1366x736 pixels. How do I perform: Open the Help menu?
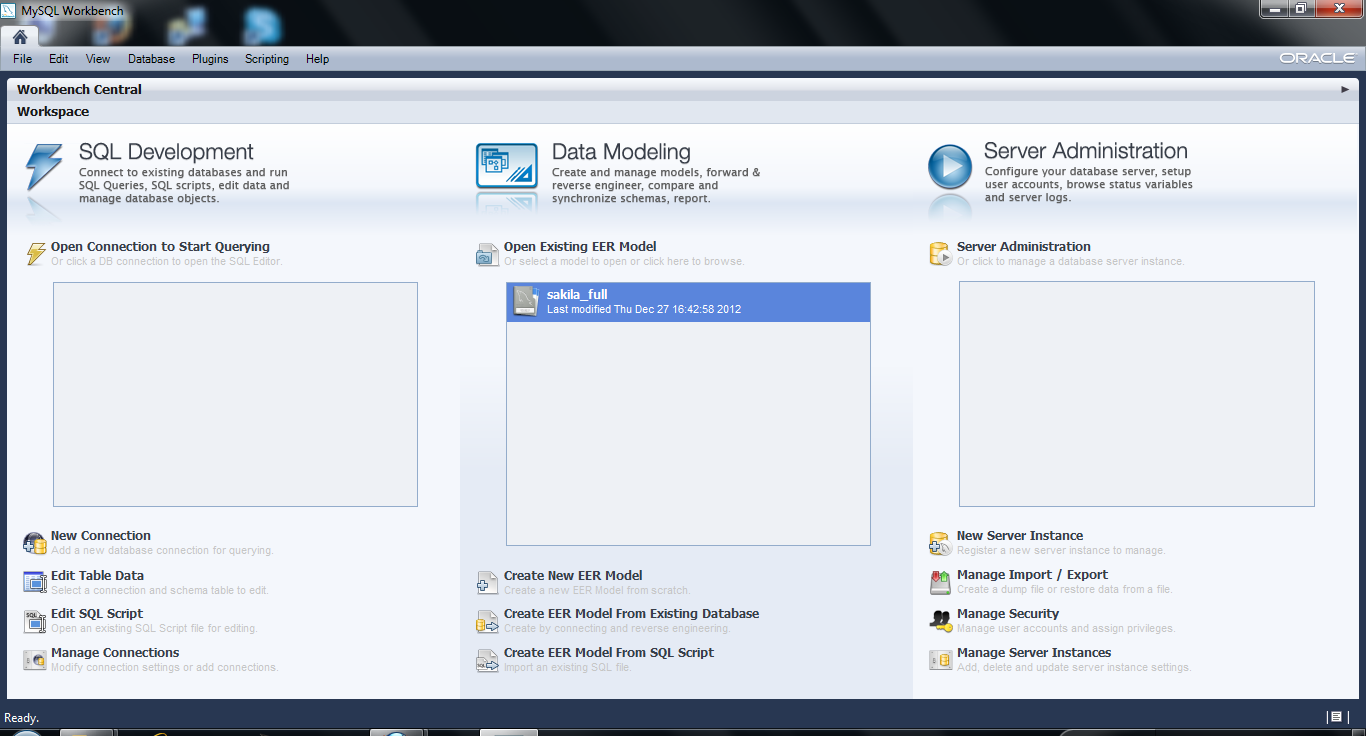[x=318, y=59]
